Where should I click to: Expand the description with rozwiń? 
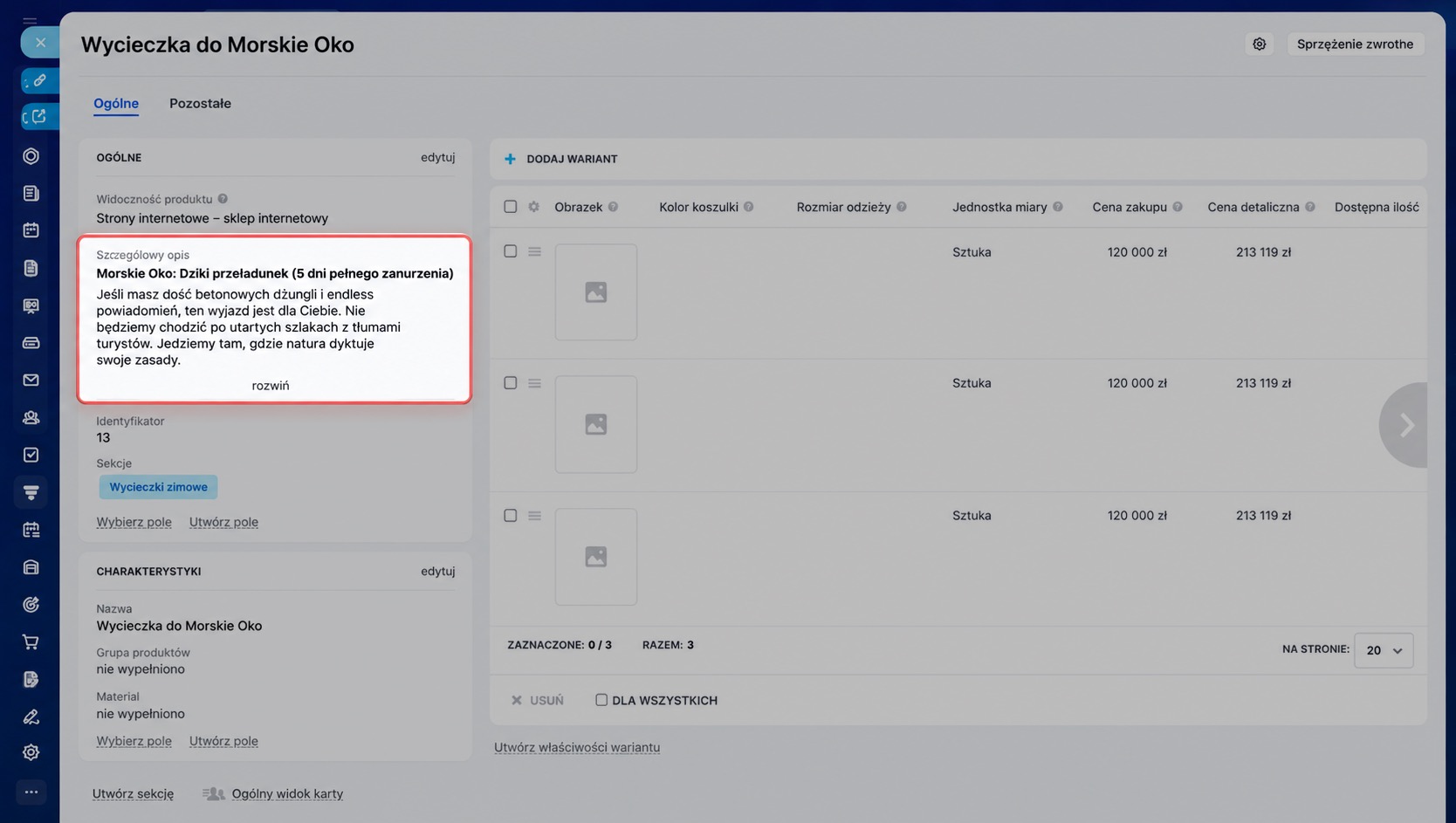(271, 386)
